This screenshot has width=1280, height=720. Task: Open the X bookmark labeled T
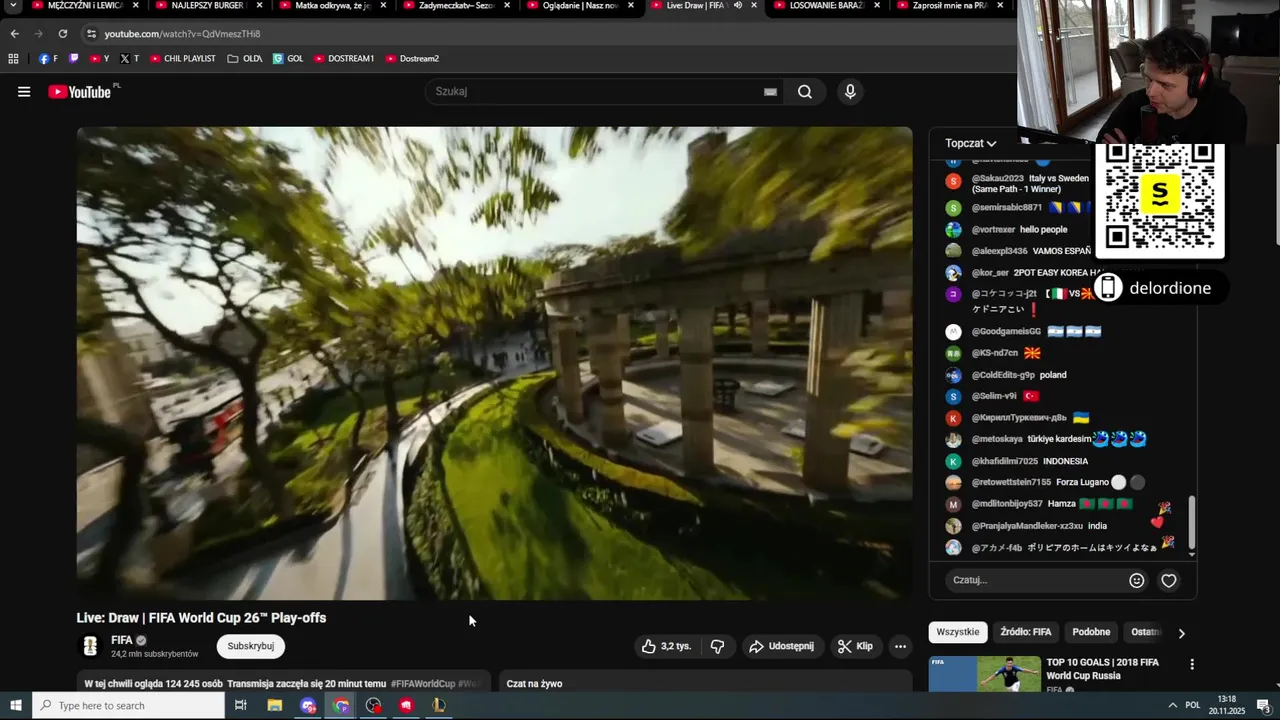point(129,59)
